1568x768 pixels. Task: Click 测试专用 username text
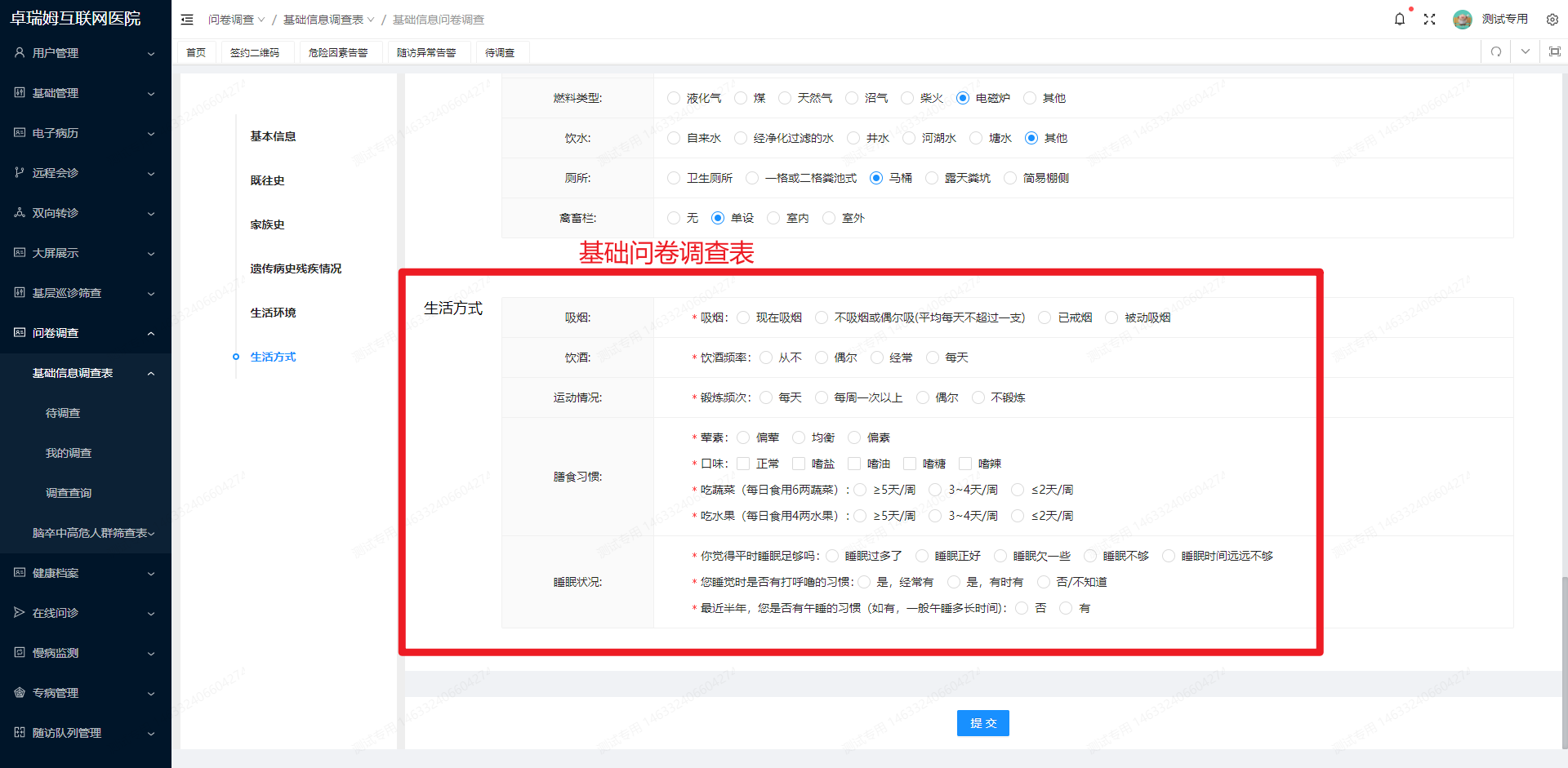(1505, 19)
